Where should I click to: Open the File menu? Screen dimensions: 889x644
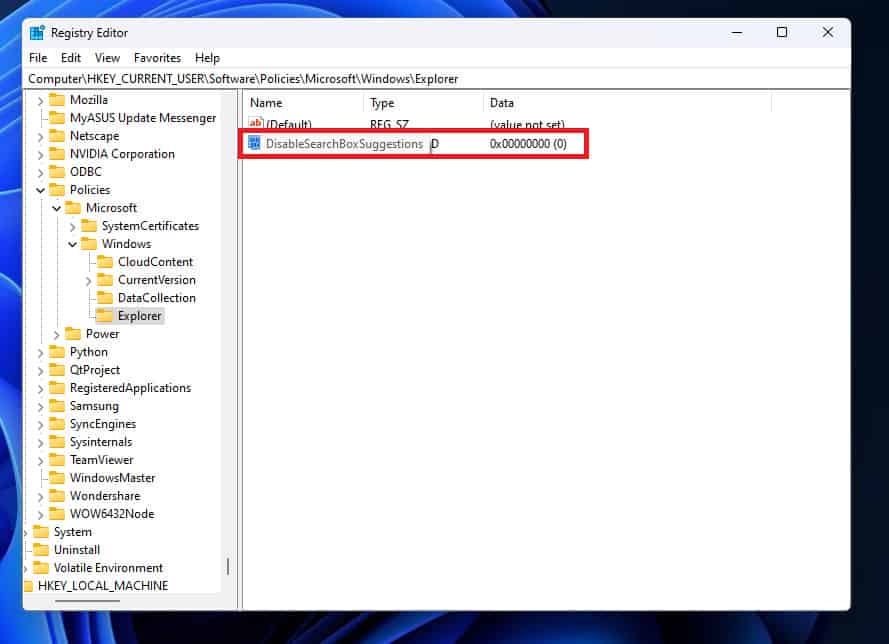[38, 58]
